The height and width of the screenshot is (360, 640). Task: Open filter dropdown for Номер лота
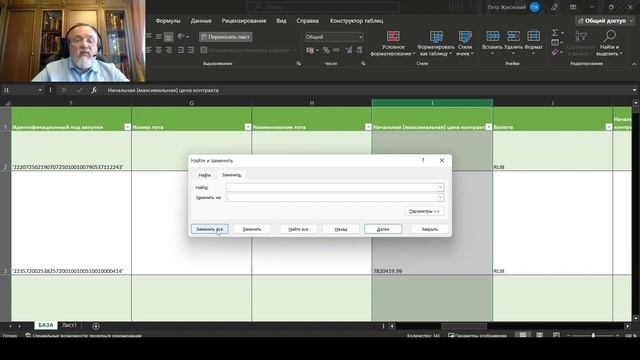click(x=248, y=127)
